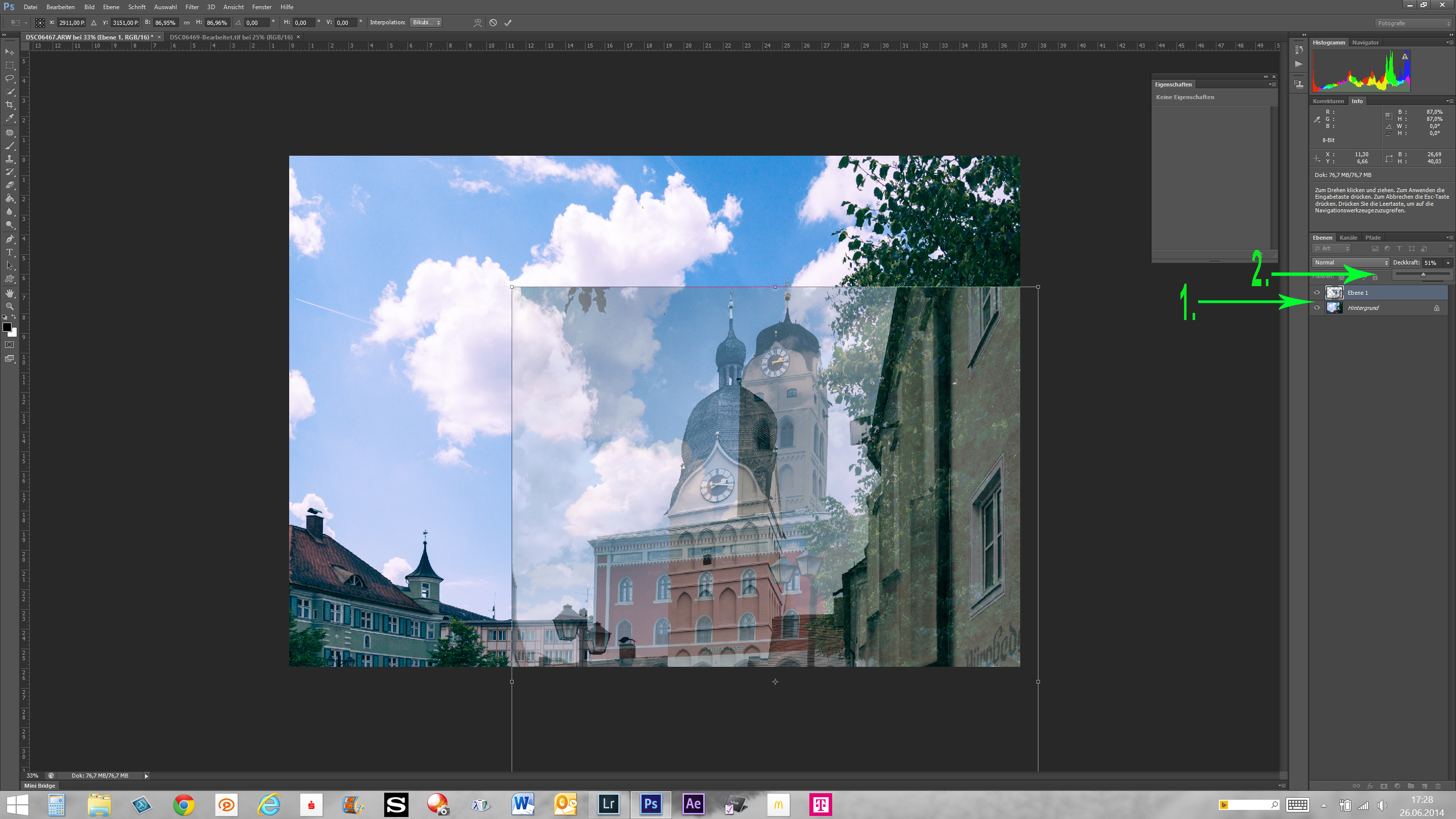The height and width of the screenshot is (819, 1456).
Task: Select the Eraser tool
Action: [x=10, y=185]
